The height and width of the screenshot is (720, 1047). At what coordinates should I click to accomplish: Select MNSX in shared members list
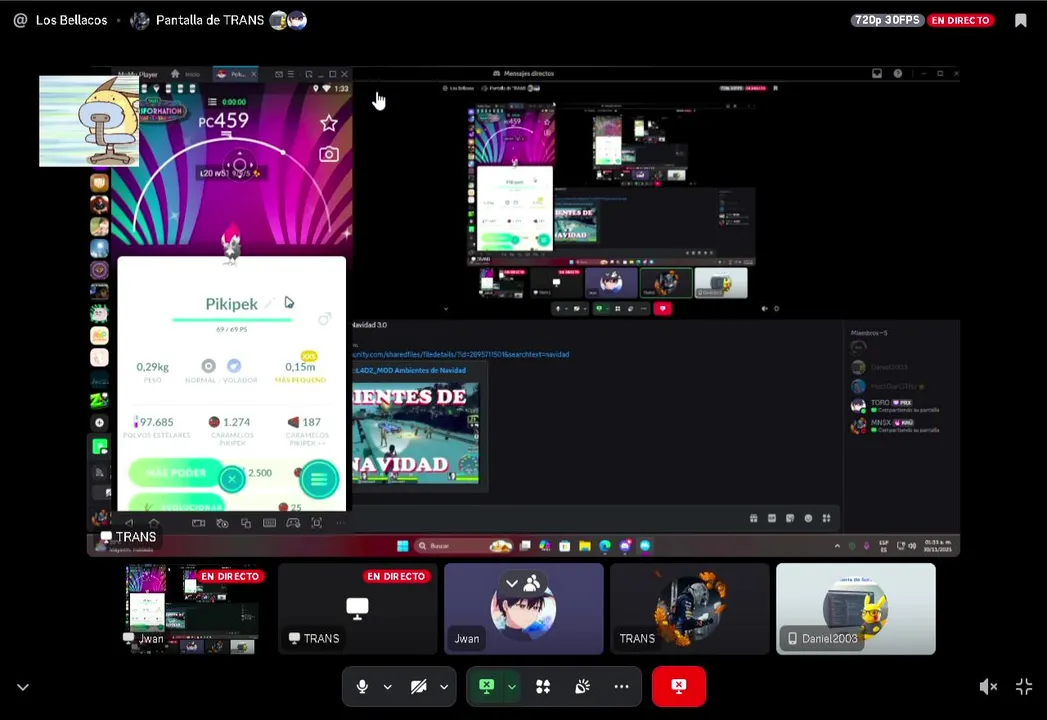(895, 425)
